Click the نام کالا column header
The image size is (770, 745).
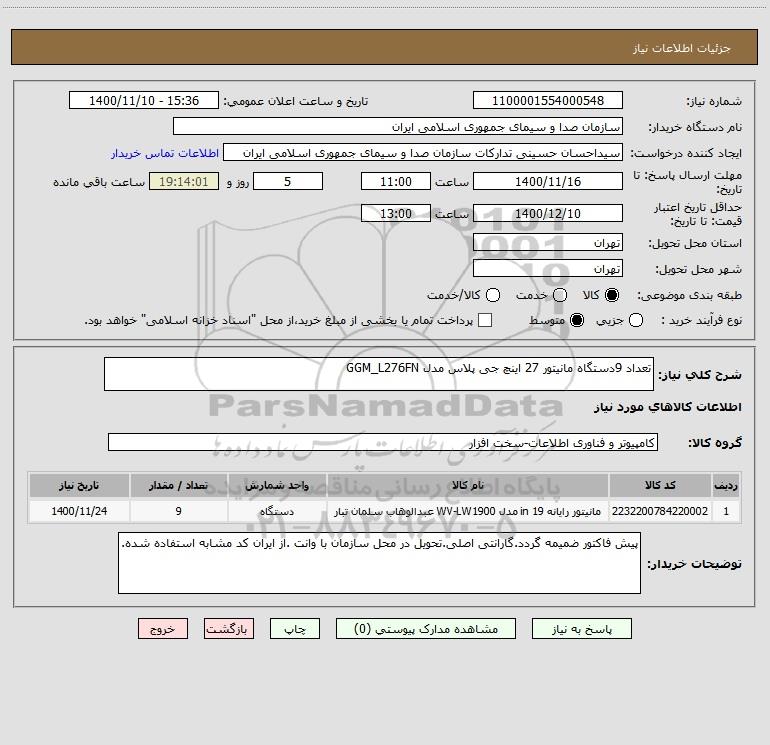coord(468,486)
